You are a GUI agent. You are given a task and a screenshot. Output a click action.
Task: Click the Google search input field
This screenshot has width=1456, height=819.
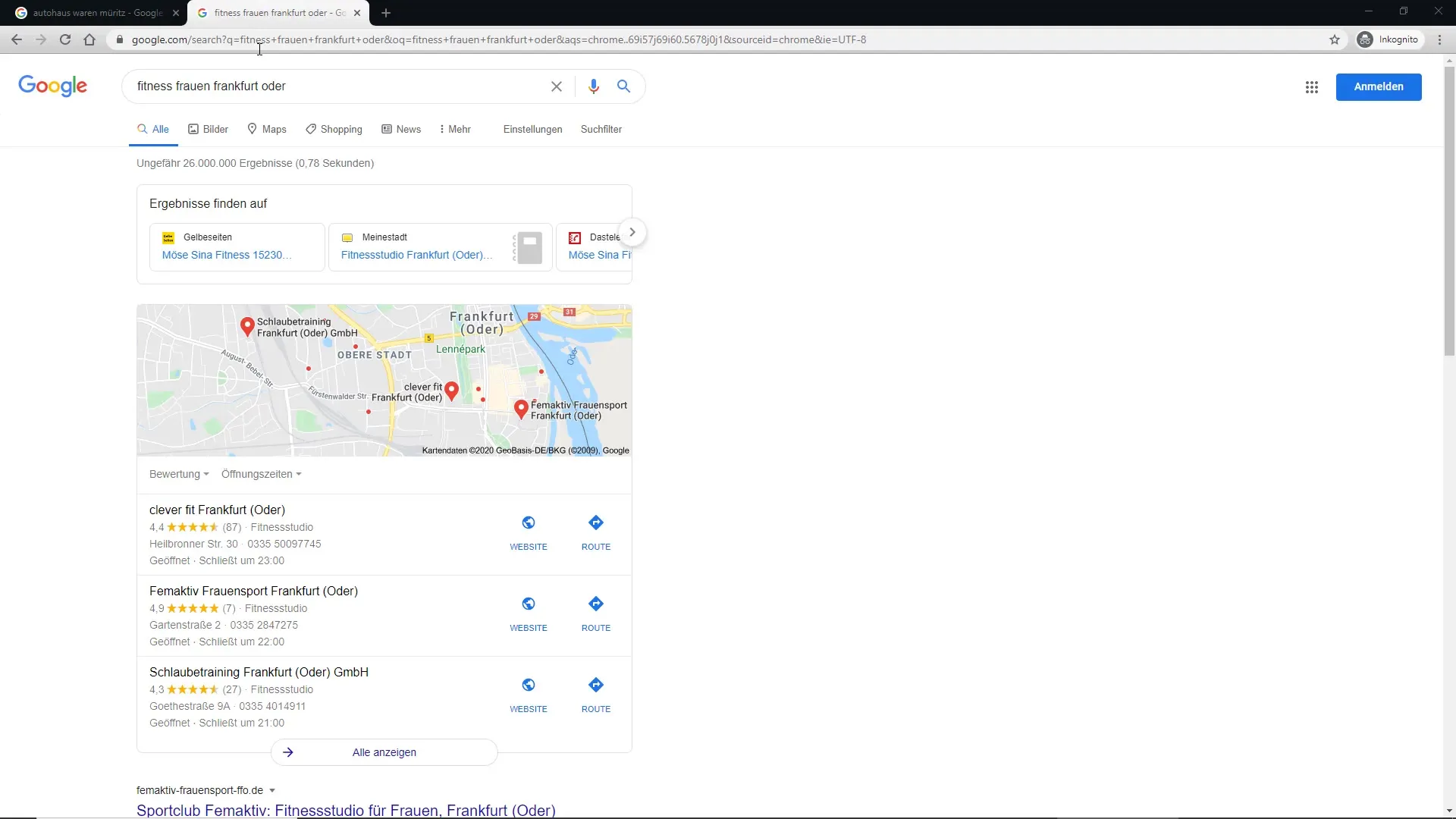[337, 86]
